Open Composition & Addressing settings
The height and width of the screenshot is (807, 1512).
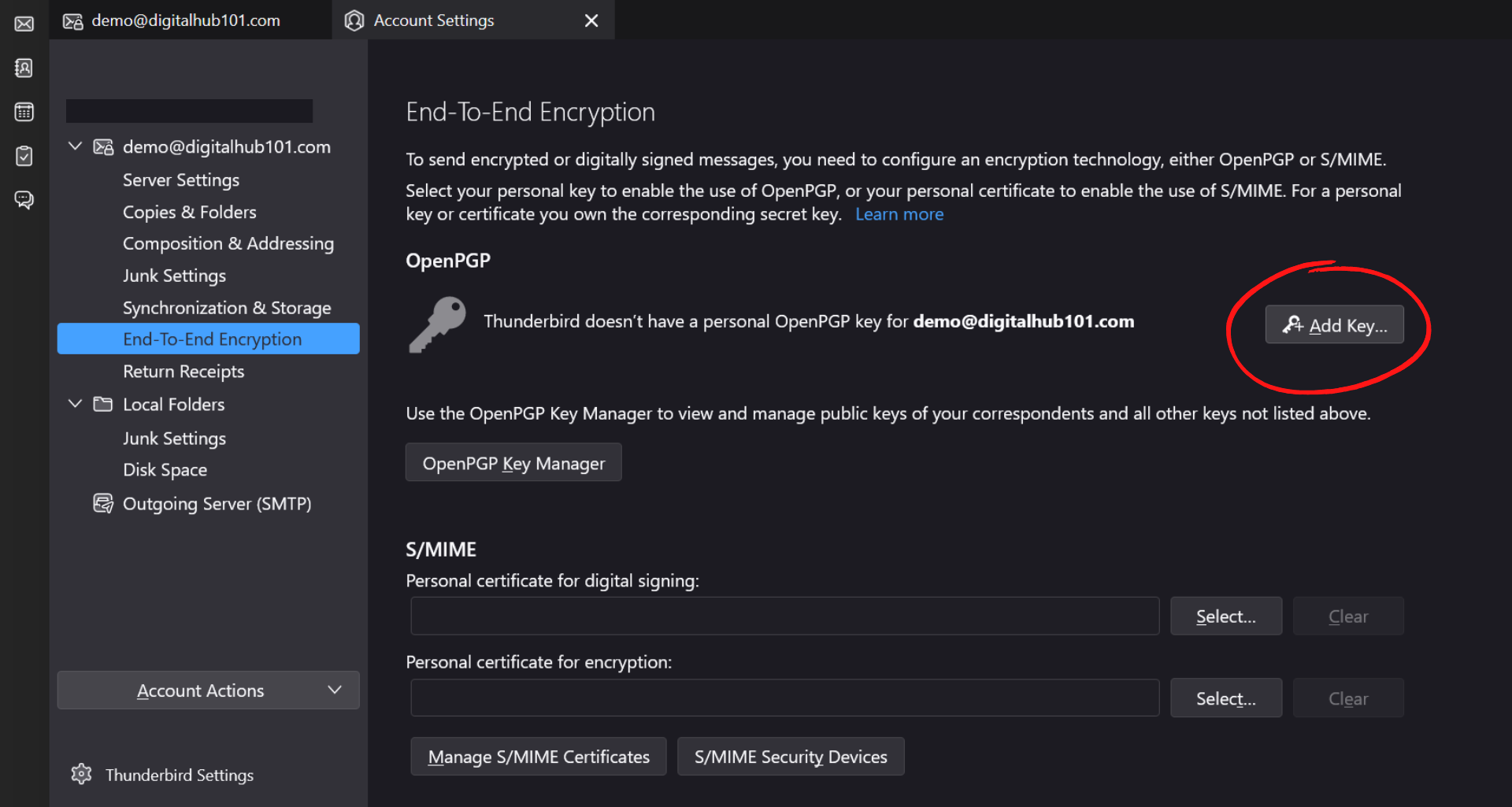click(x=228, y=244)
